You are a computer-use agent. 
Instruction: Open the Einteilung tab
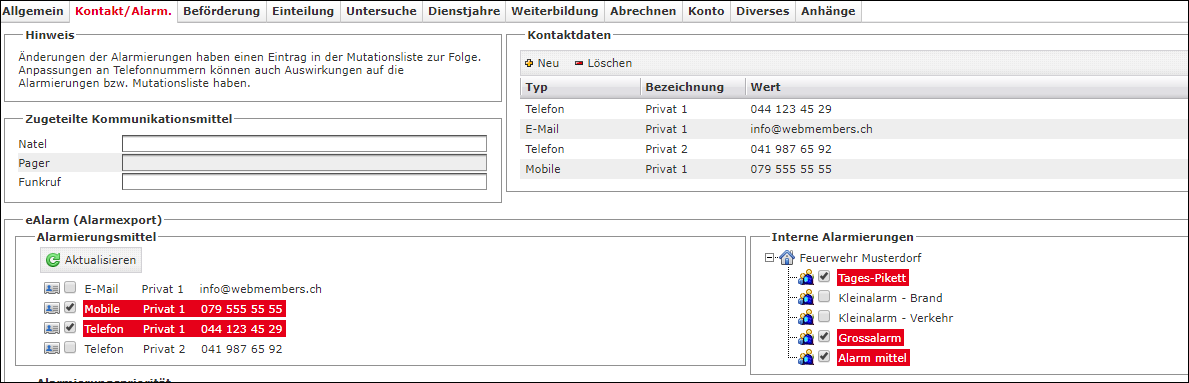coord(303,11)
